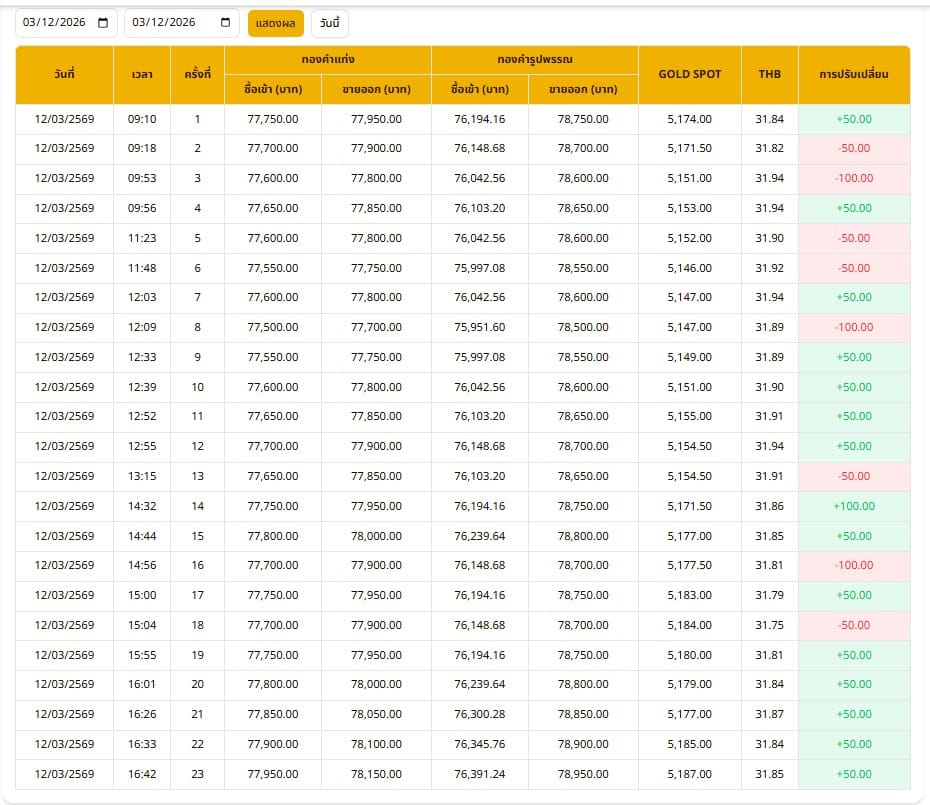Open the calendar picker in the start date field
This screenshot has width=930, height=805.
(x=103, y=23)
